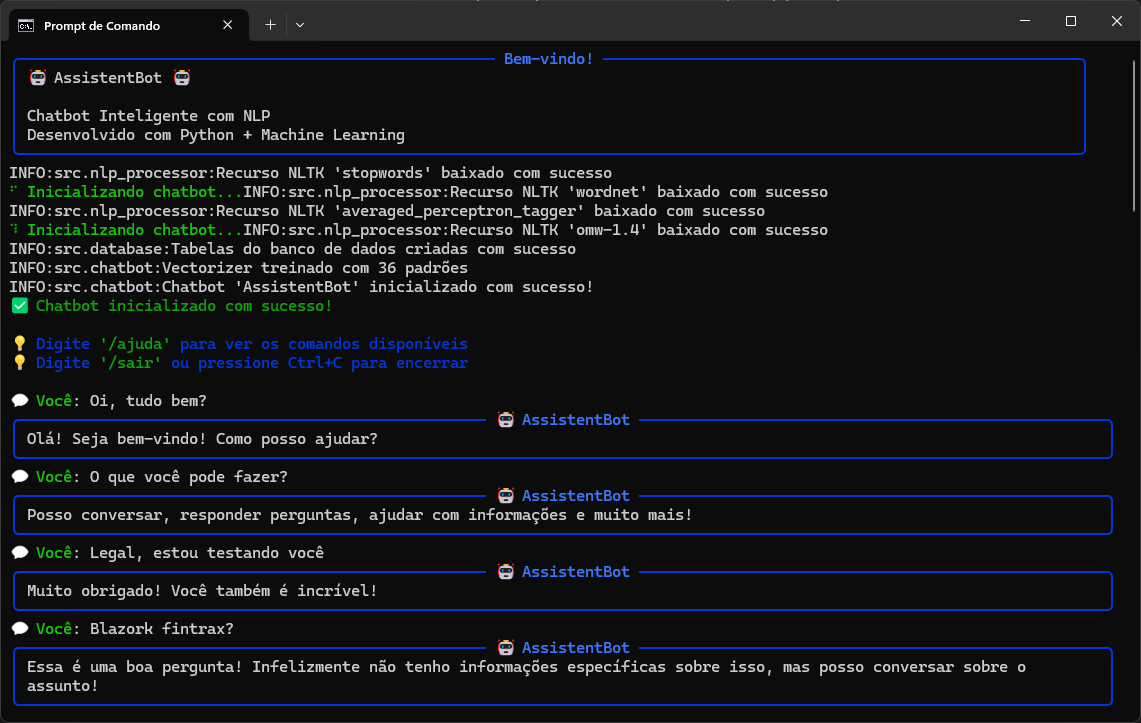
Task: Click robot icon above 'Olá! Seja bem-vindo!' reply
Action: point(506,420)
